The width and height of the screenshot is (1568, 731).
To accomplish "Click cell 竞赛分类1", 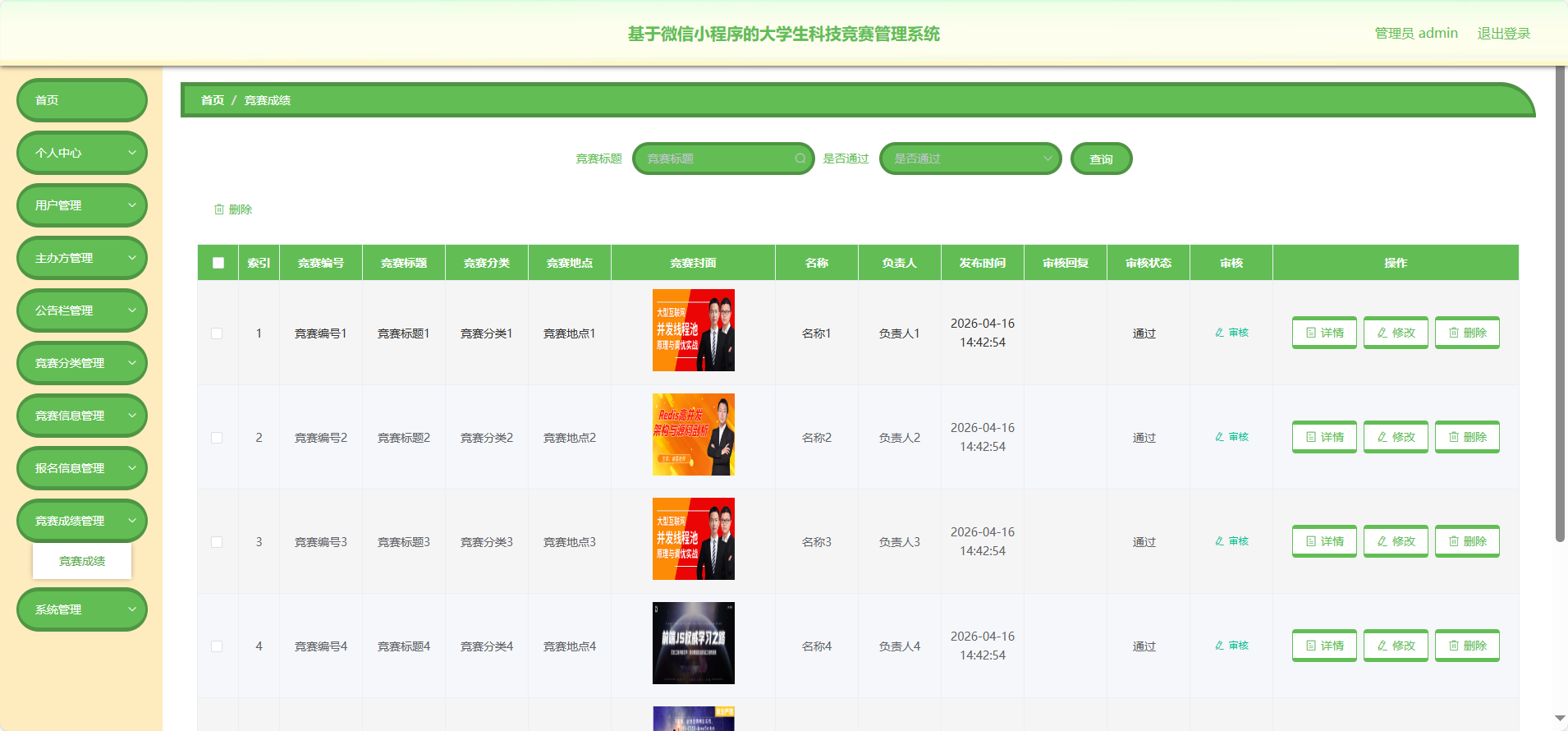I will [x=487, y=333].
